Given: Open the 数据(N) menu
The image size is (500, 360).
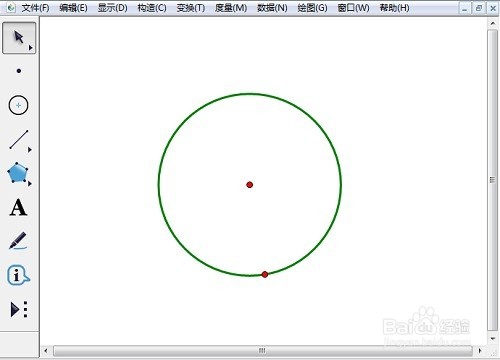Looking at the screenshot, I should click(272, 8).
